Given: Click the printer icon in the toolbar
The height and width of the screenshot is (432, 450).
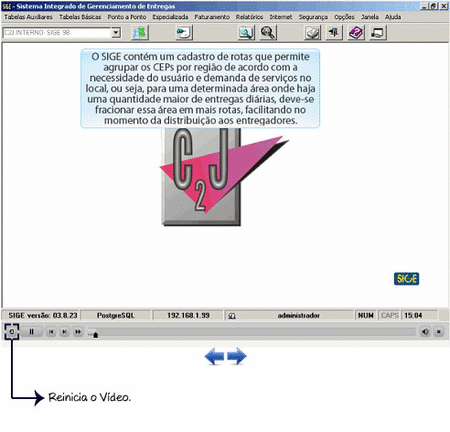Looking at the screenshot, I should point(312,33).
